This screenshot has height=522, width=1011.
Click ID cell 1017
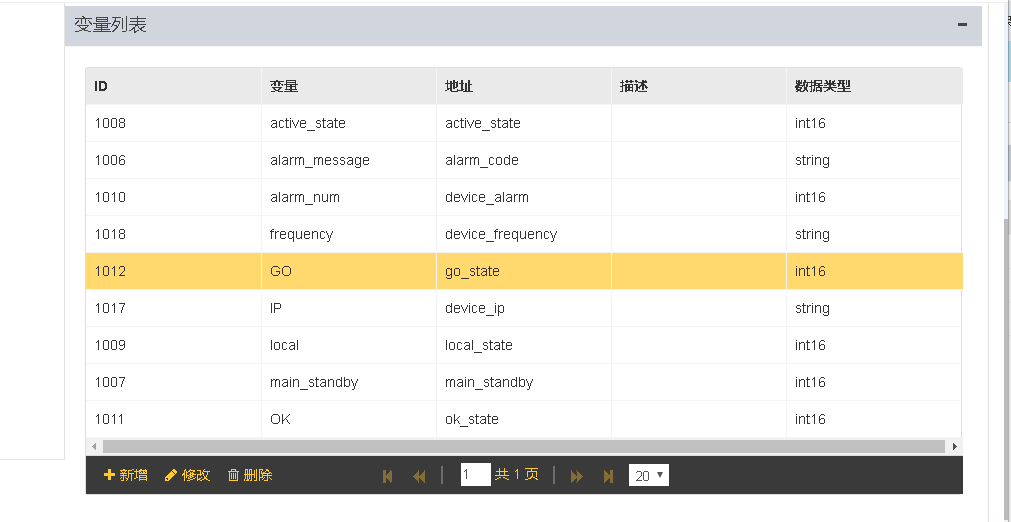[x=173, y=308]
